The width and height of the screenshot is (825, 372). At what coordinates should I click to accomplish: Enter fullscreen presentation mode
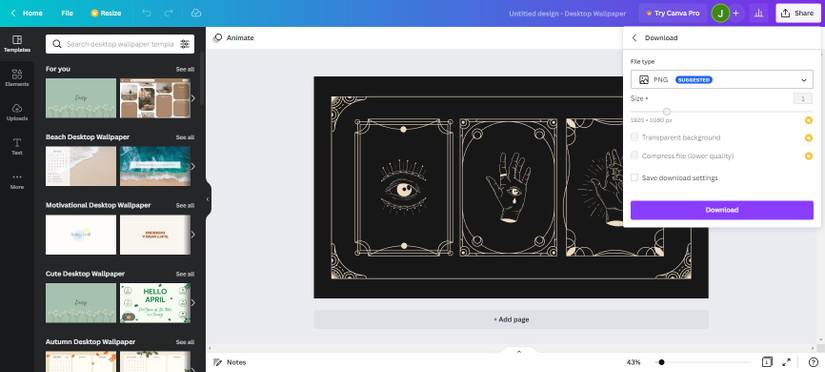click(x=787, y=362)
